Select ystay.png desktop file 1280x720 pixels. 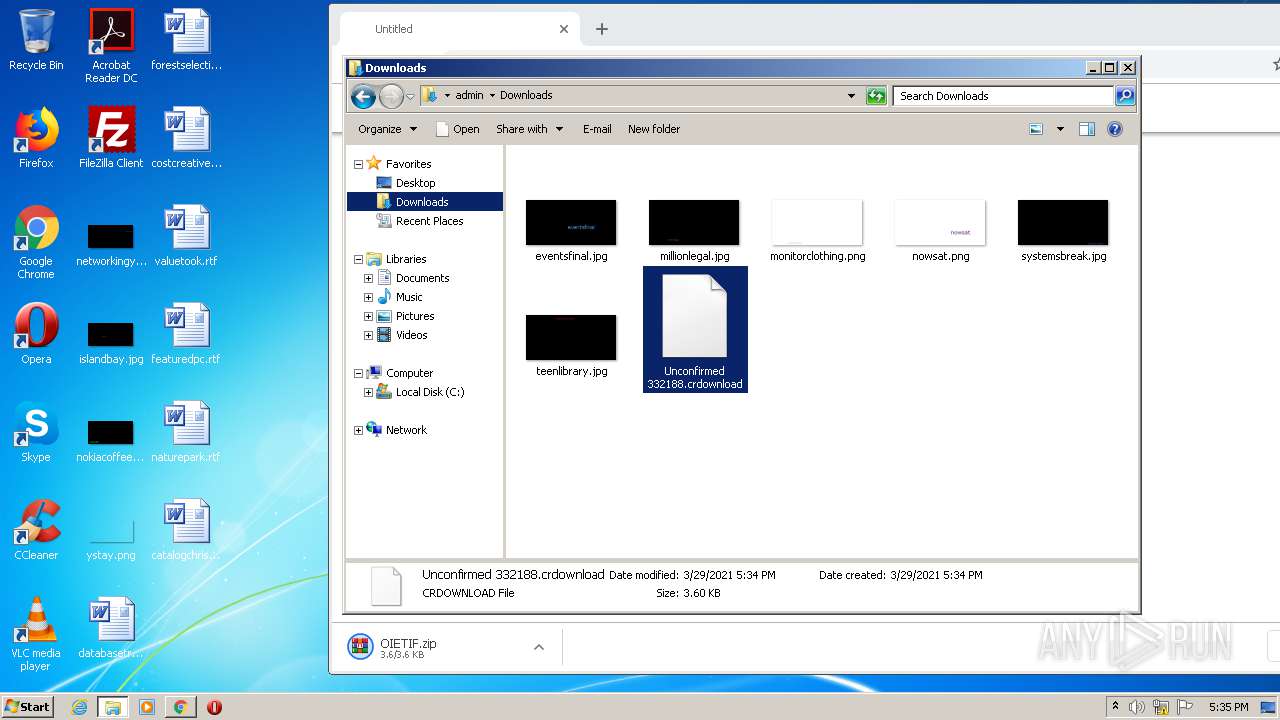point(111,538)
